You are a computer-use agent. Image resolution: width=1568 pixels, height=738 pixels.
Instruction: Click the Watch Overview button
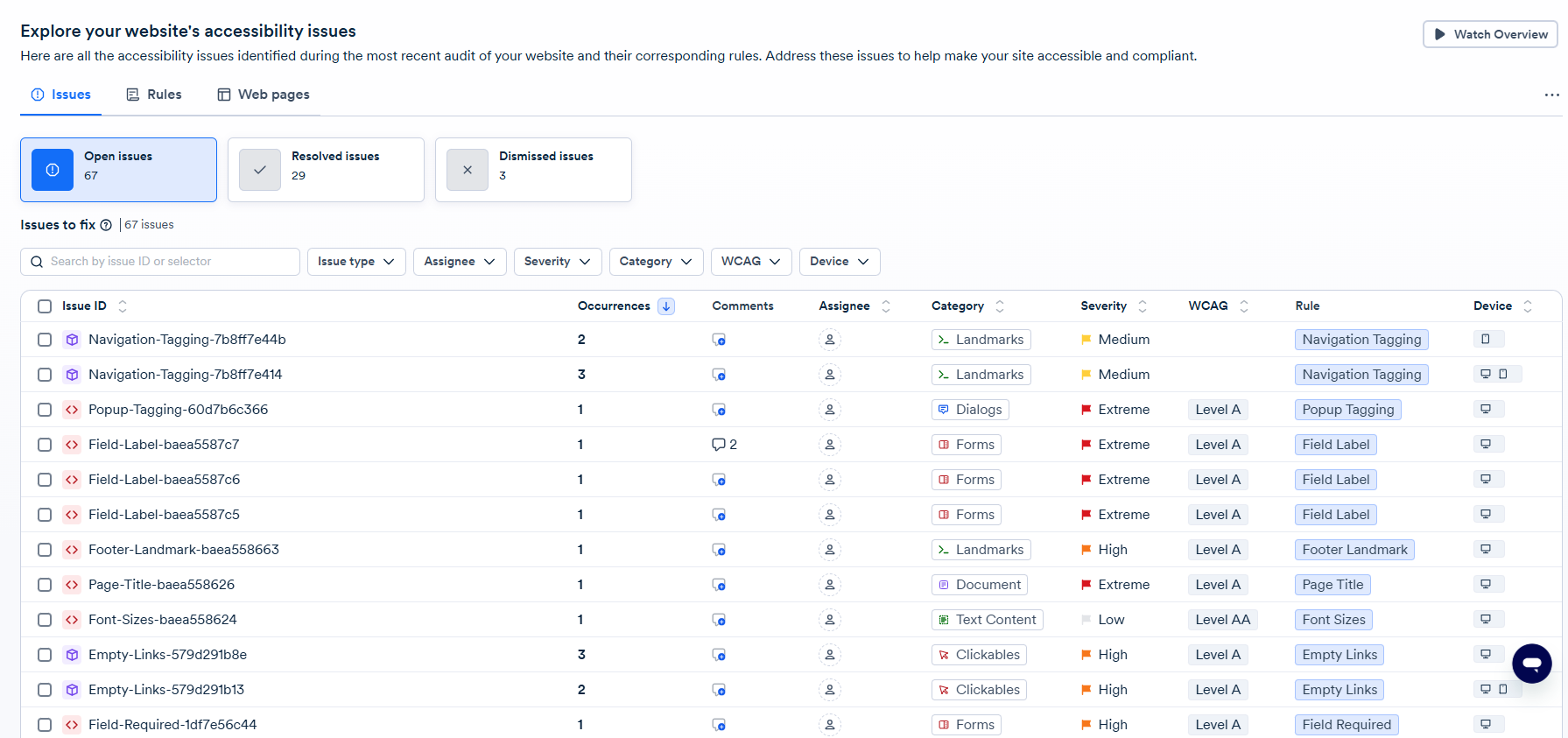click(x=1490, y=34)
